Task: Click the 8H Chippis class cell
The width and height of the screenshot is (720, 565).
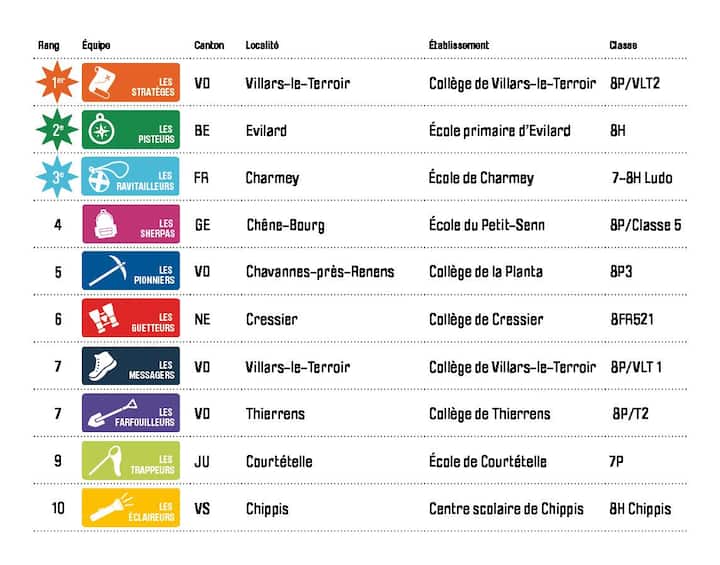Action: pos(640,509)
